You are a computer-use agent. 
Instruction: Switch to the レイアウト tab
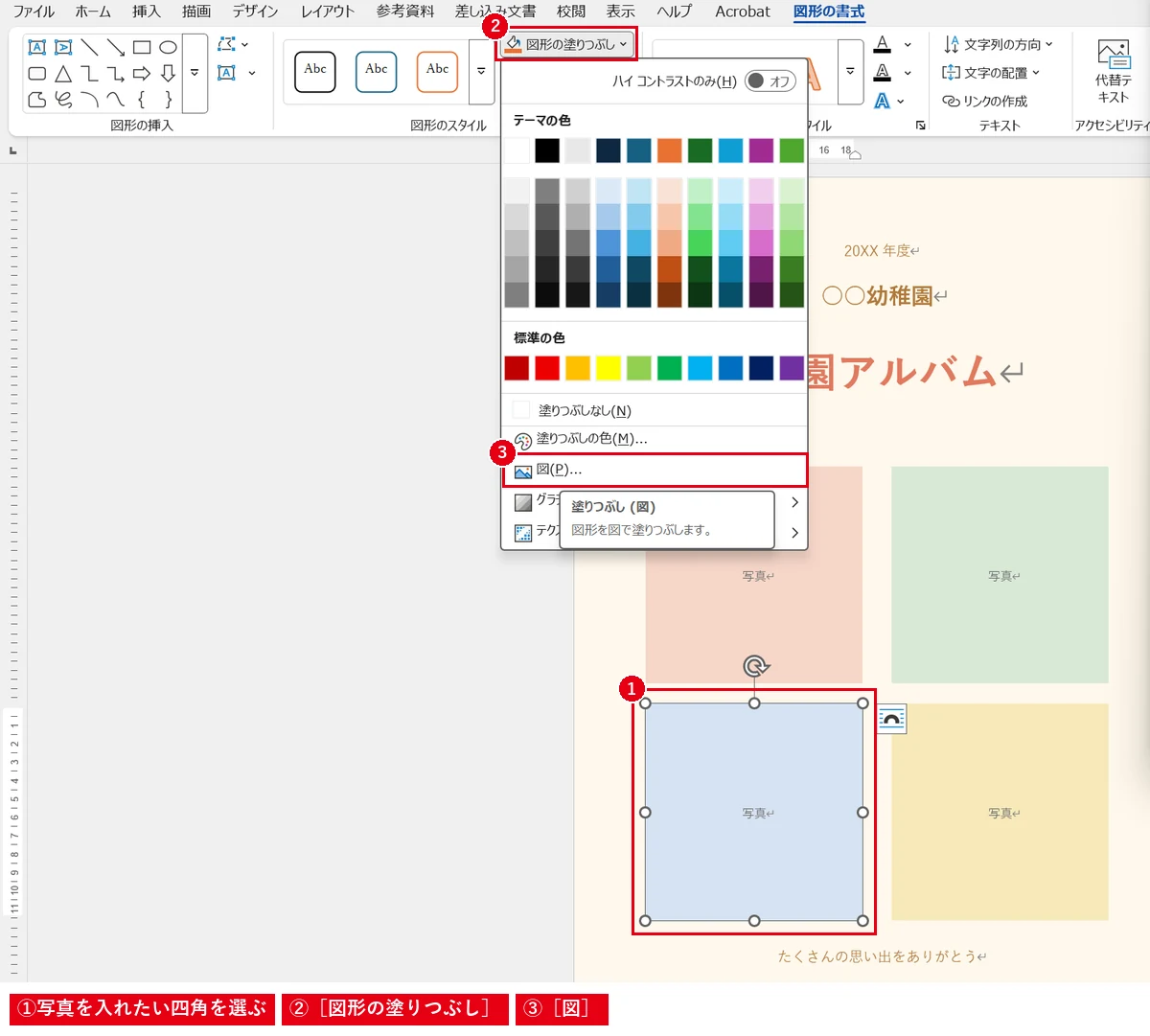[x=327, y=12]
